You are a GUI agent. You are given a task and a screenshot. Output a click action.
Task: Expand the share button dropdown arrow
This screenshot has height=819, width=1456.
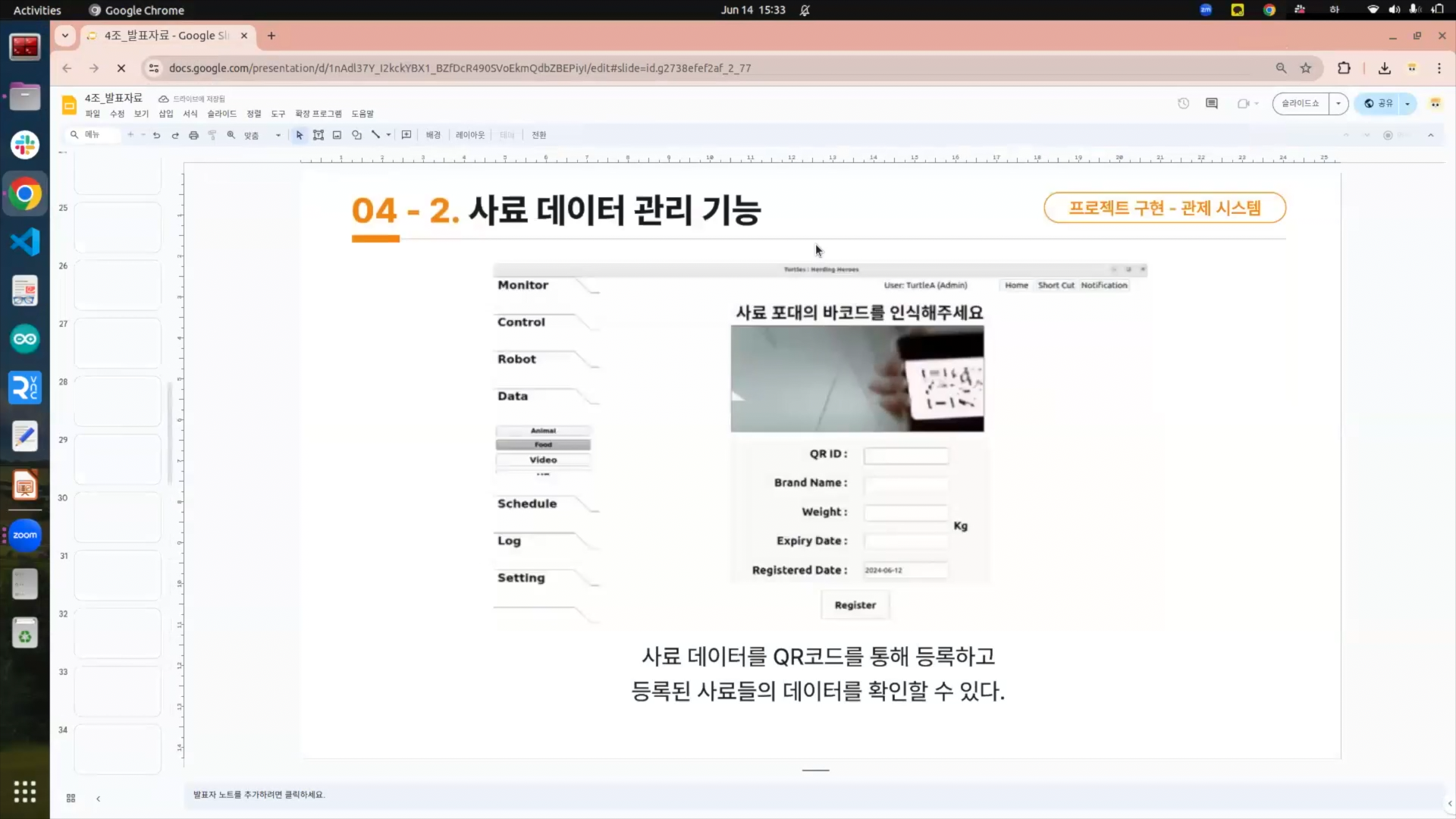click(x=1407, y=103)
